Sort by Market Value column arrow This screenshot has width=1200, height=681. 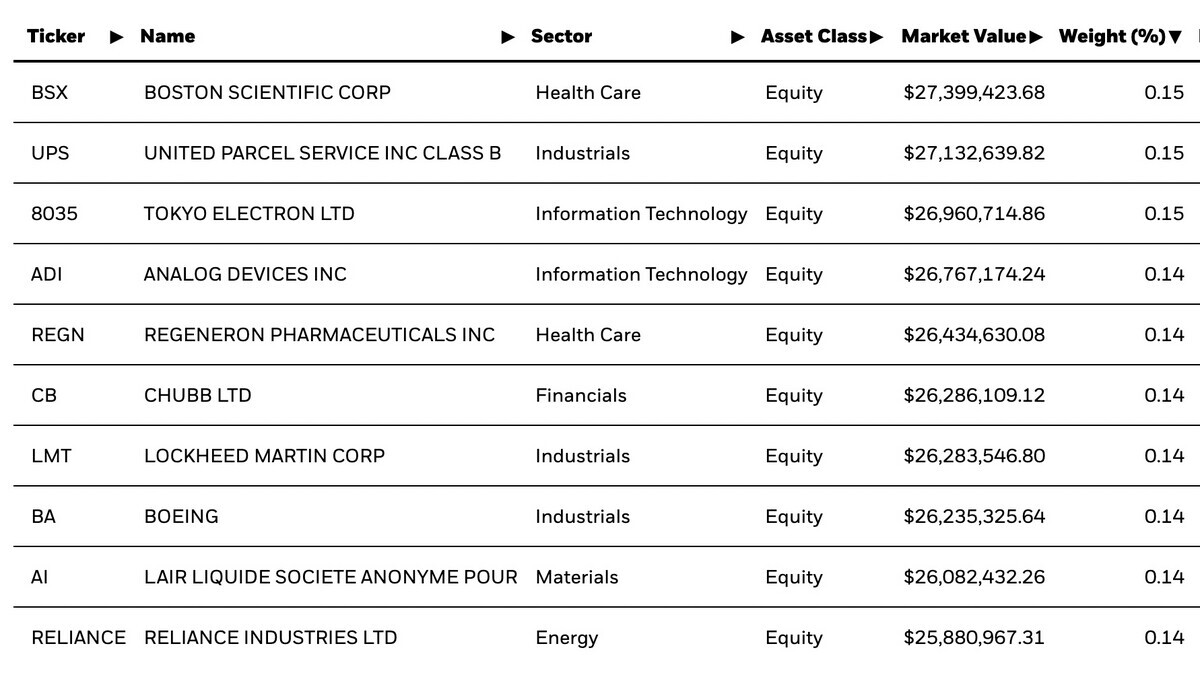click(x=1036, y=37)
